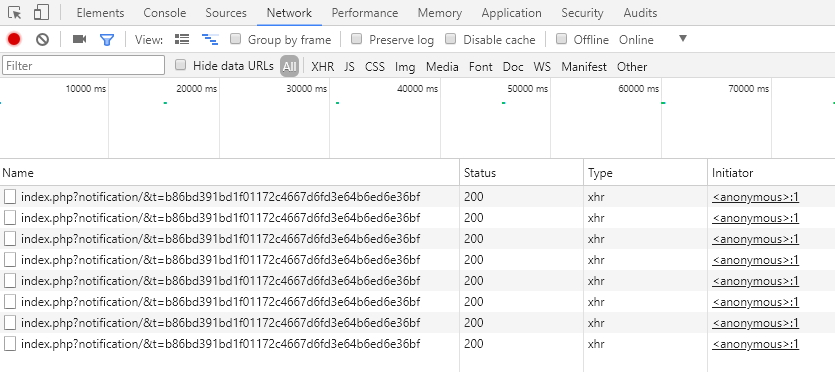The height and width of the screenshot is (372, 835).
Task: Click the capture screenshots camera icon
Action: point(79,39)
